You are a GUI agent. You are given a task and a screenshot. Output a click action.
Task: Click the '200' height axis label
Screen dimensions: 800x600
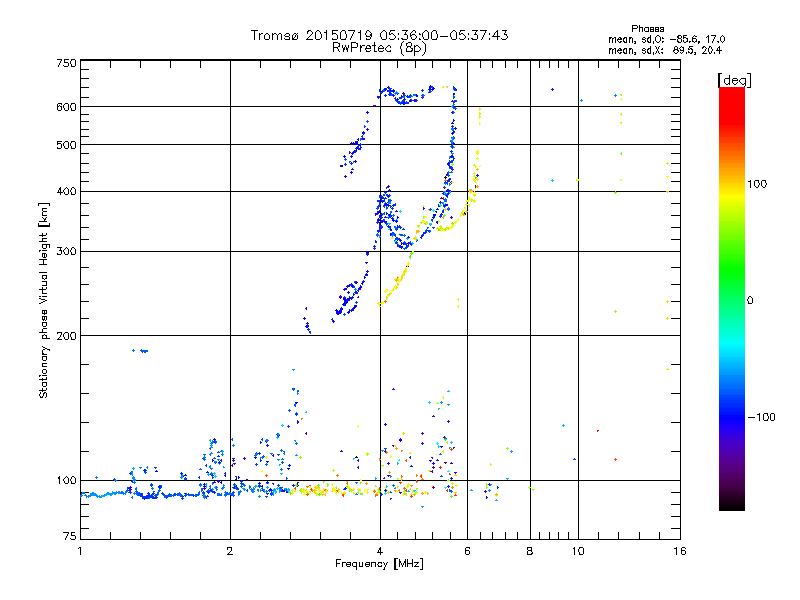pyautogui.click(x=66, y=336)
